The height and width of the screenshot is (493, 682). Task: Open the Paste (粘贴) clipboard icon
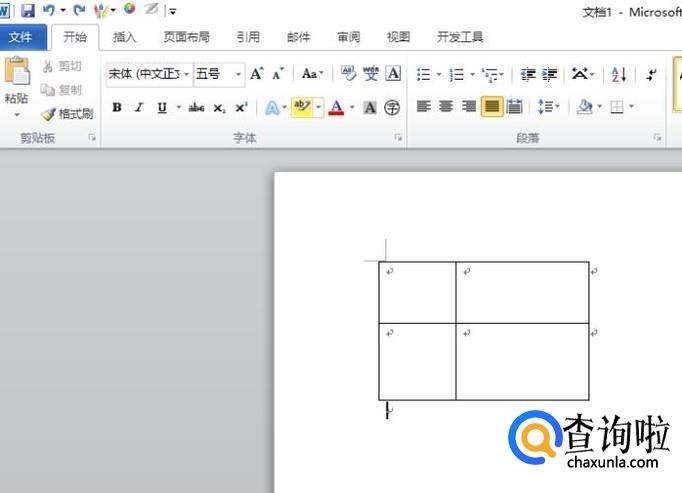point(17,71)
